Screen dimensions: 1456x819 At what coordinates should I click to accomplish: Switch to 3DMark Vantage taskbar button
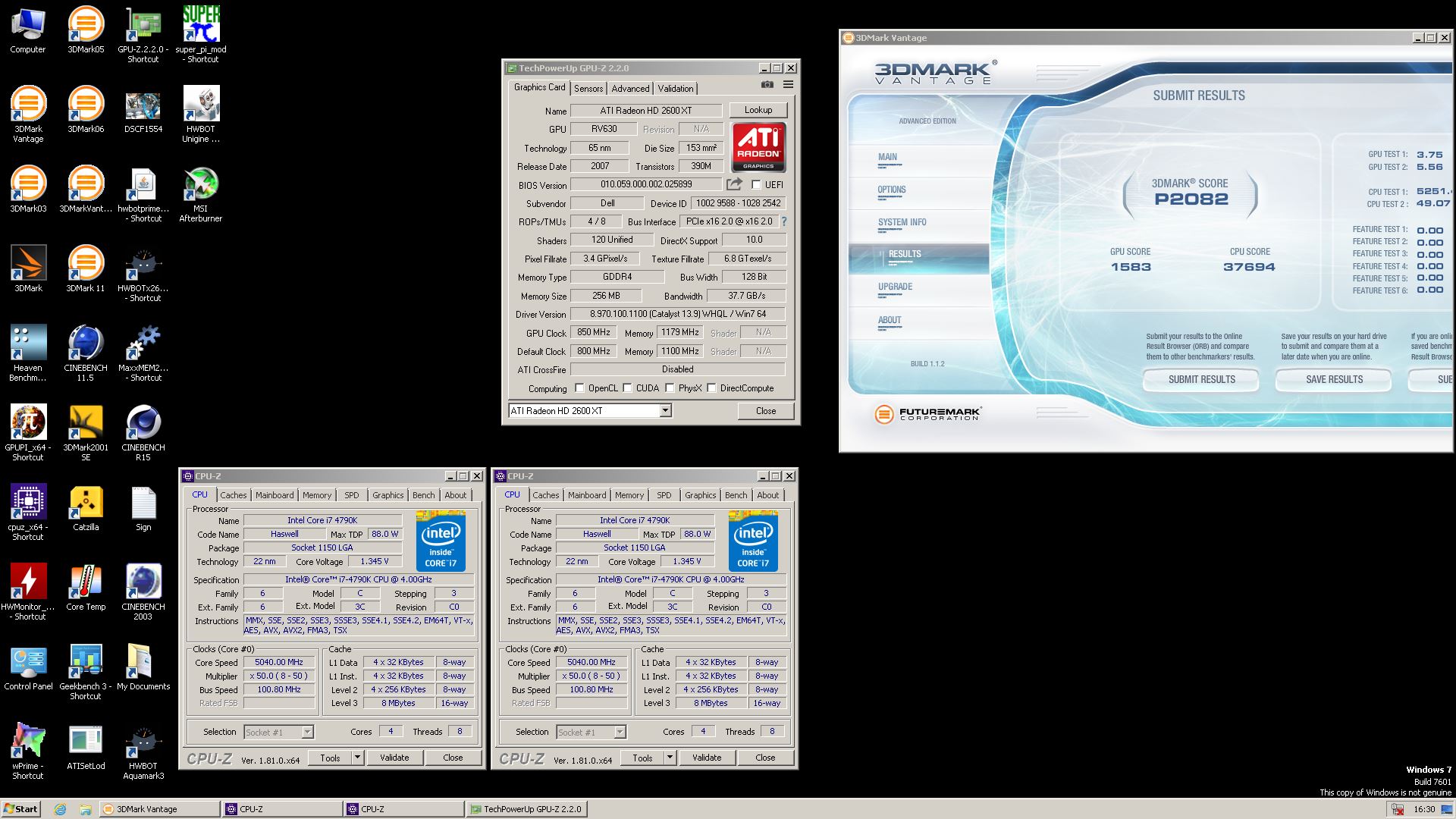click(159, 809)
